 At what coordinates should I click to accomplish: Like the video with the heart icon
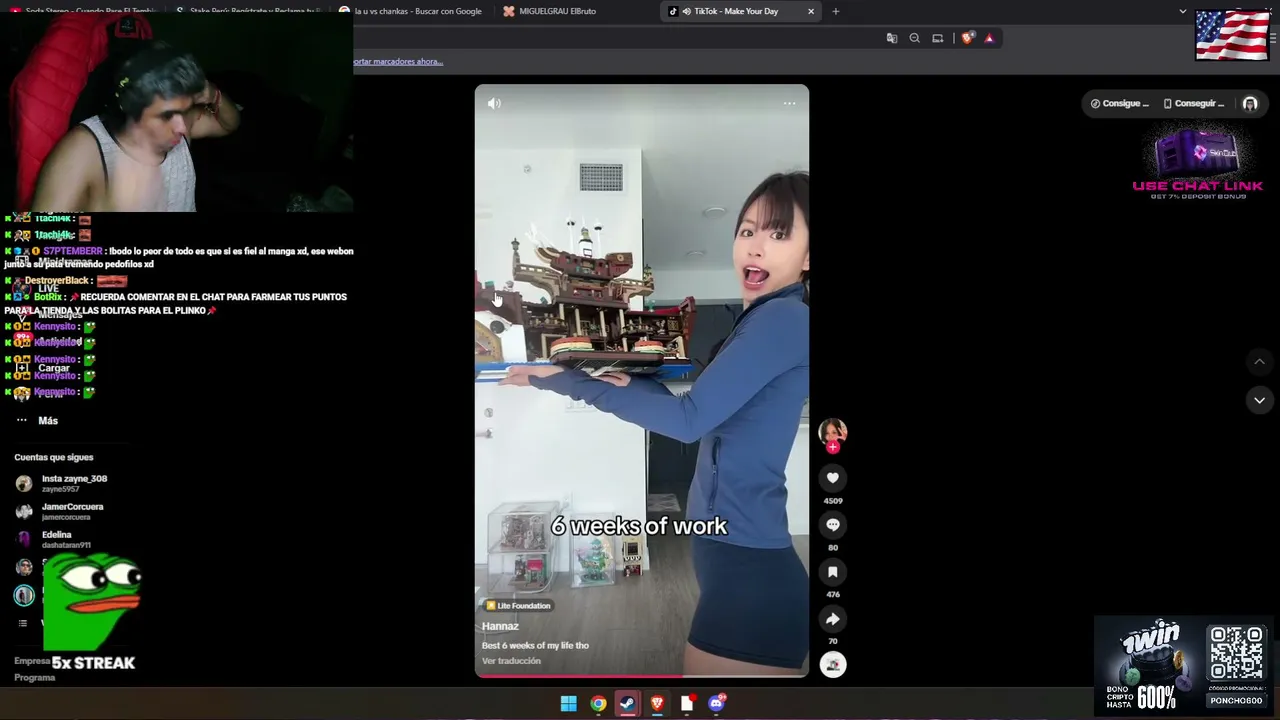click(x=832, y=478)
